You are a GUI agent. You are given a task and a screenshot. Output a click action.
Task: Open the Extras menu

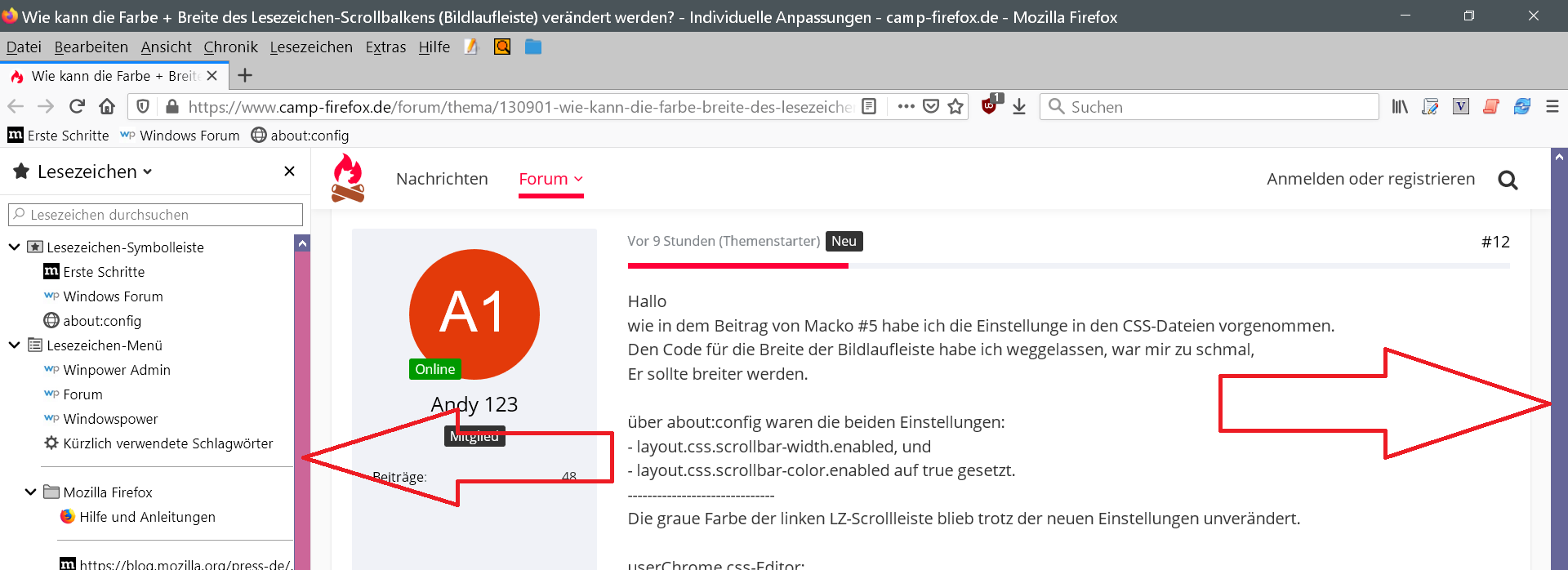point(385,47)
